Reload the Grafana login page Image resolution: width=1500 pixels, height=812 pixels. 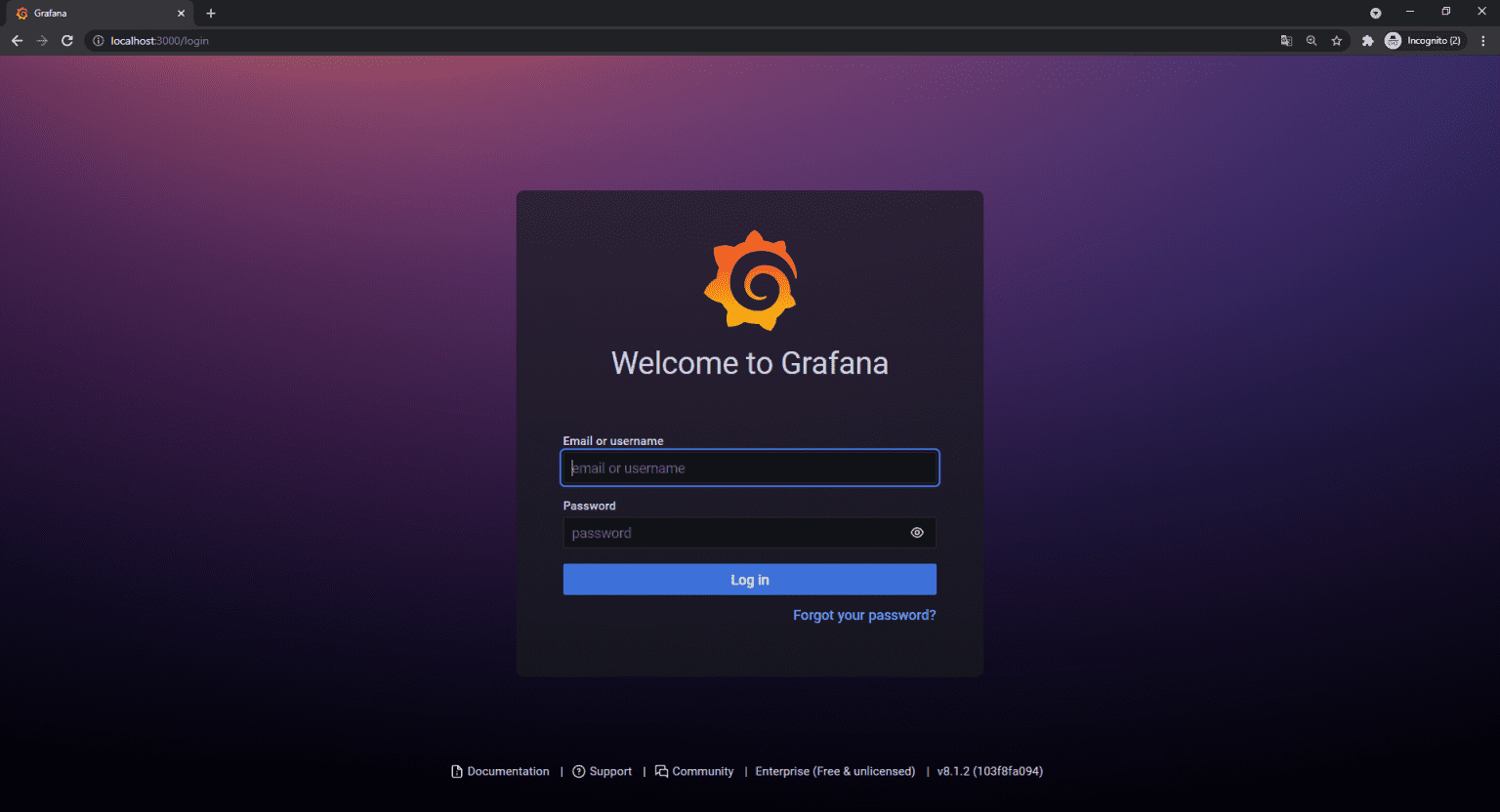tap(66, 41)
